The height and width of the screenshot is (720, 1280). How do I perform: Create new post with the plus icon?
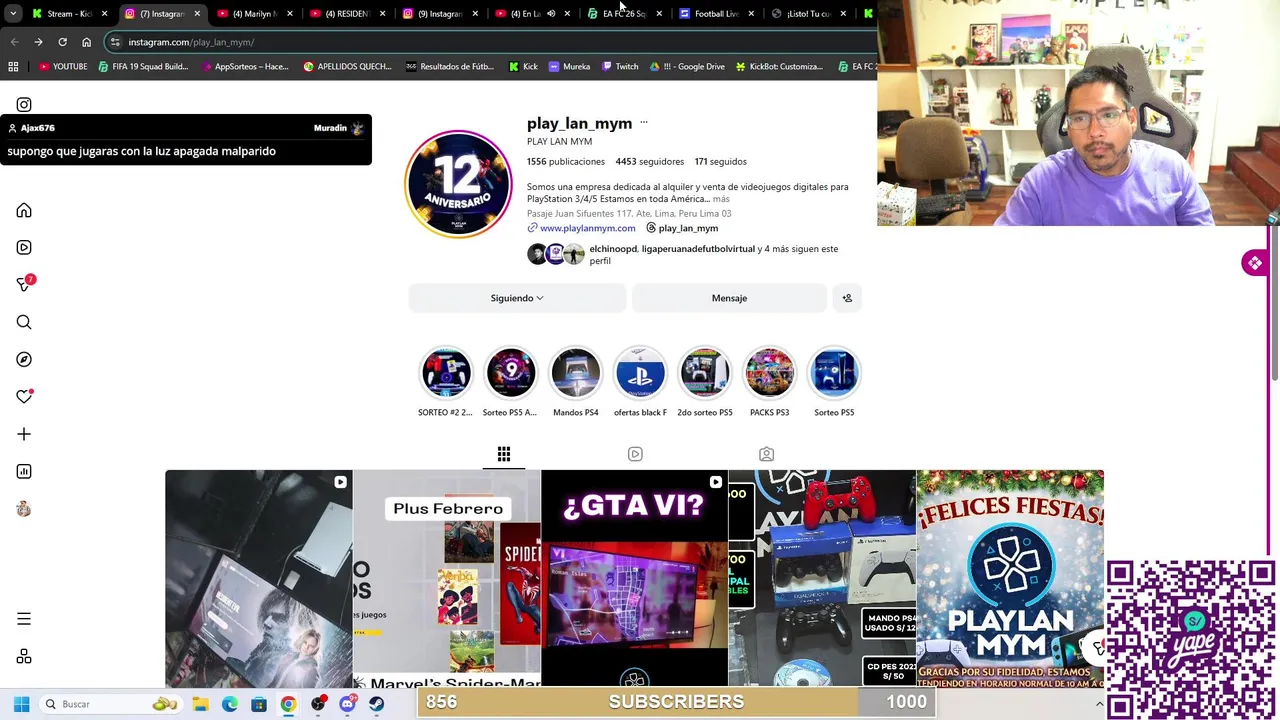[24, 434]
